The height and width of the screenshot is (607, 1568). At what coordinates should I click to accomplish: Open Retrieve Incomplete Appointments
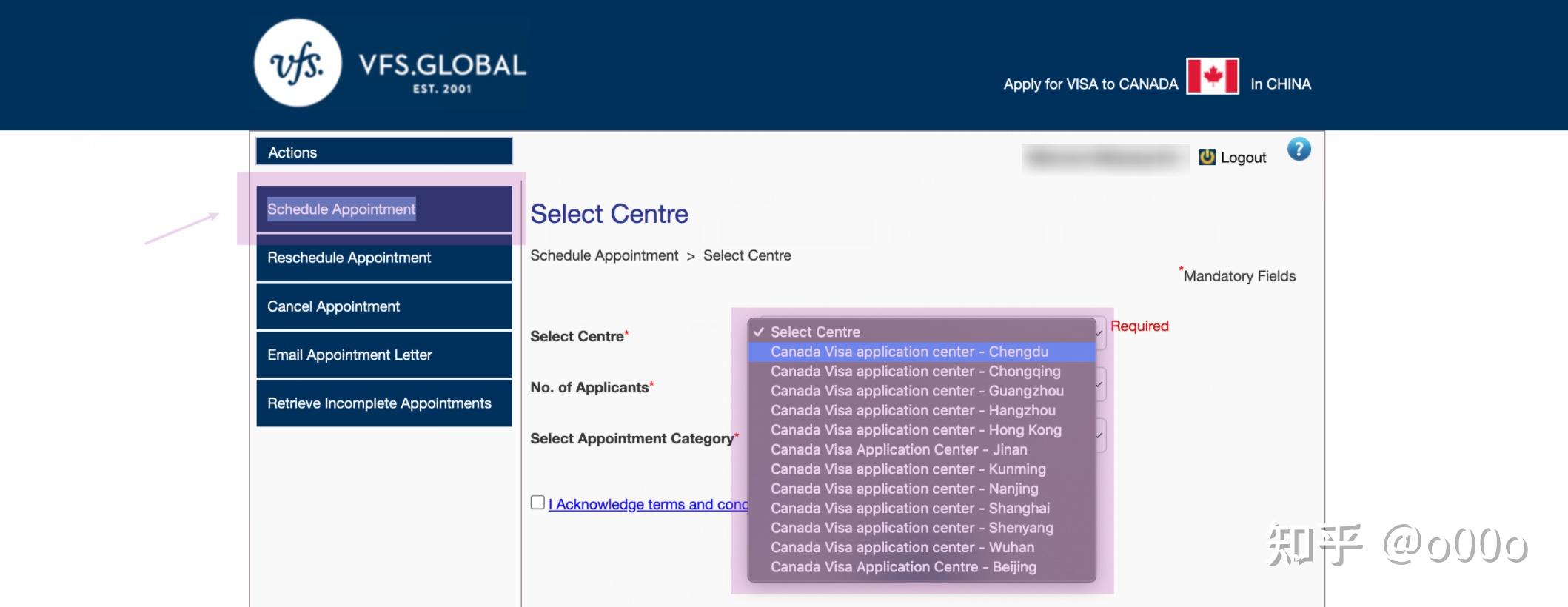point(384,403)
